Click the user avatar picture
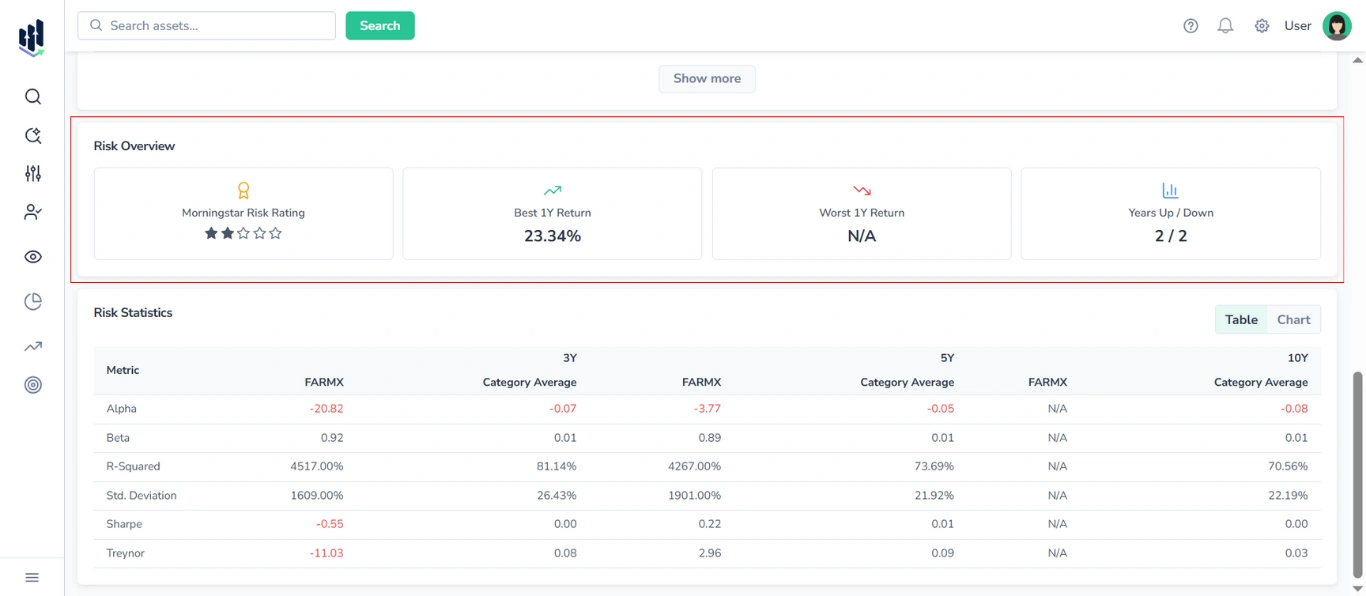The width and height of the screenshot is (1366, 596). click(x=1336, y=25)
